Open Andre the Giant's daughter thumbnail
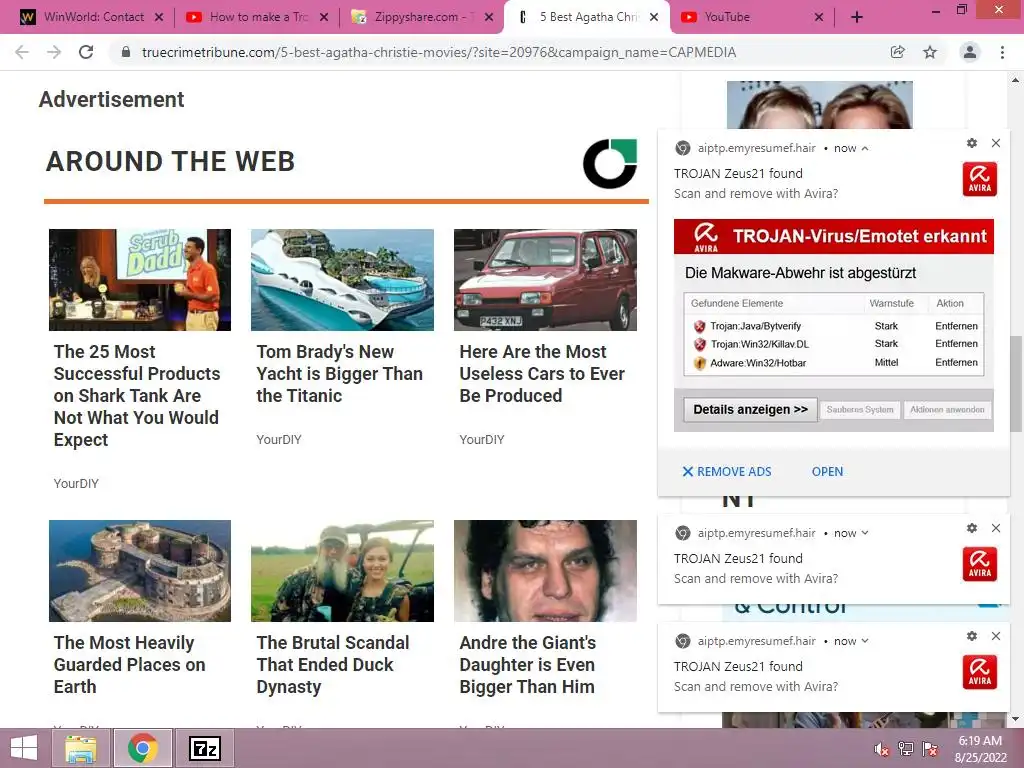Viewport: 1024px width, 768px height. coord(545,571)
